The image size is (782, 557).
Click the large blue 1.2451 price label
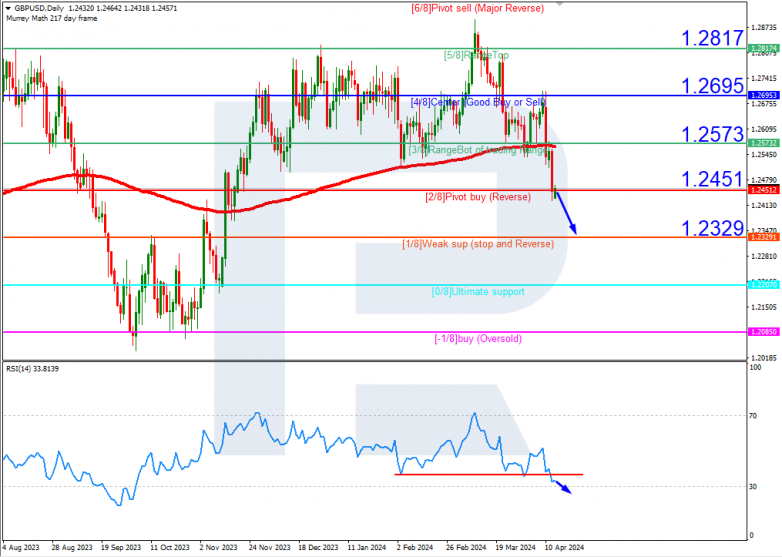pos(712,179)
